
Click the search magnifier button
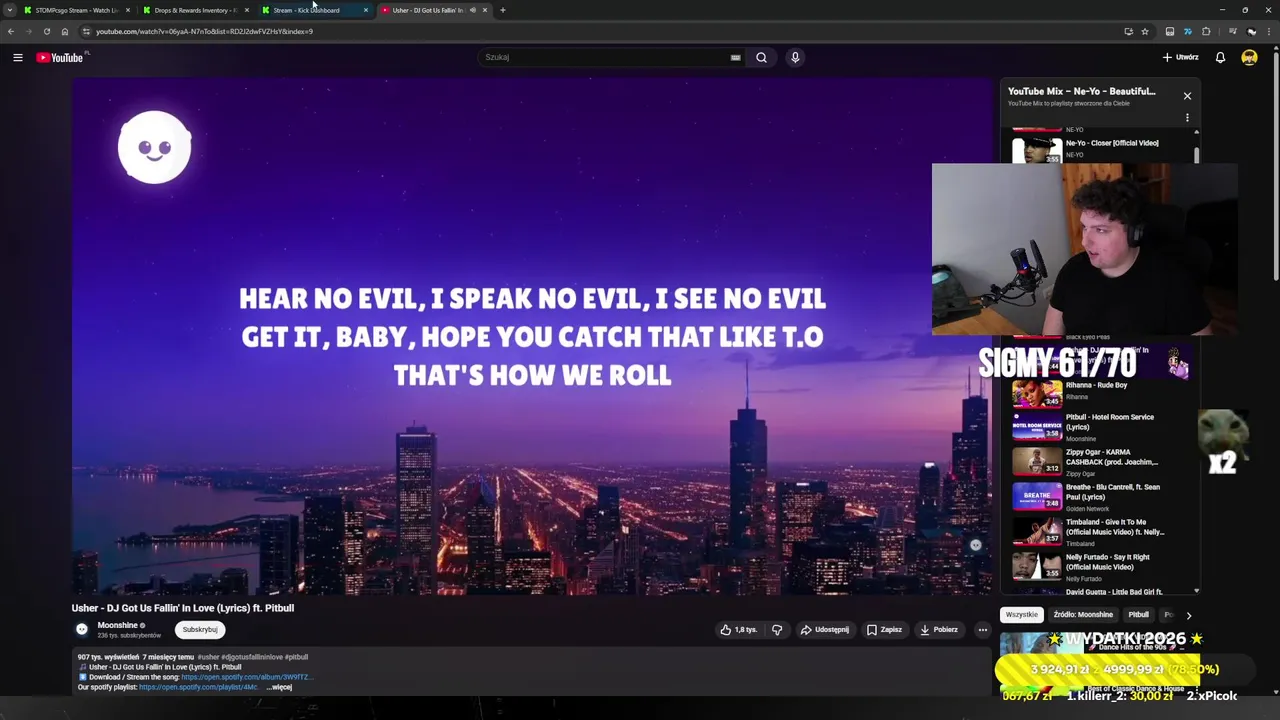pyautogui.click(x=761, y=57)
